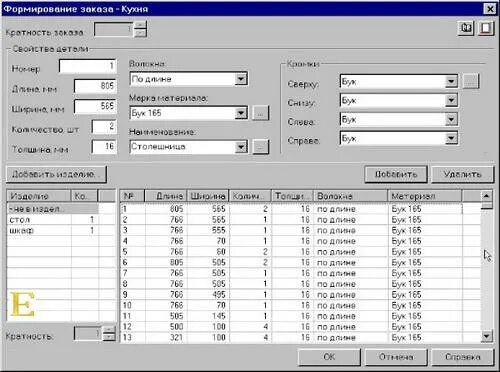Click browse button next to Марка материала
500x372 pixels.
pos(261,113)
